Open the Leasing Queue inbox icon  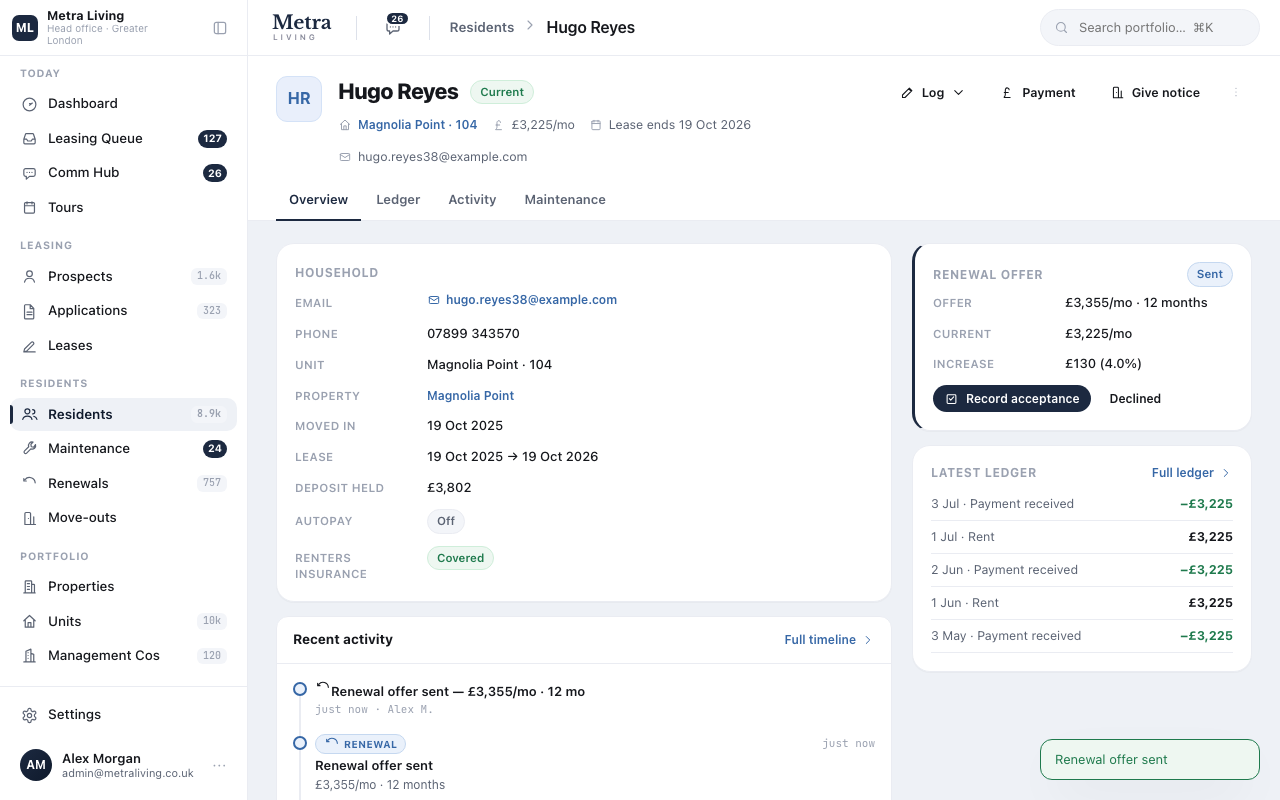click(29, 139)
